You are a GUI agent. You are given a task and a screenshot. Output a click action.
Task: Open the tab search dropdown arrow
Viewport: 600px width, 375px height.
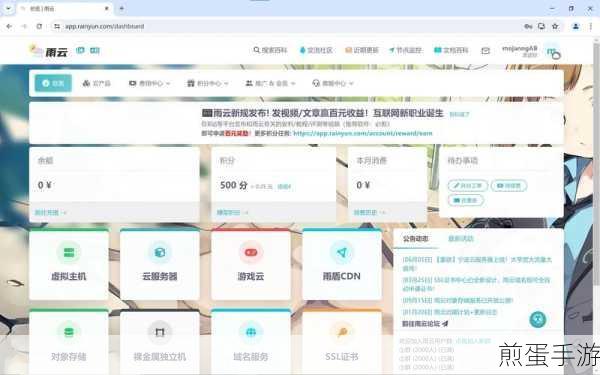8,8
